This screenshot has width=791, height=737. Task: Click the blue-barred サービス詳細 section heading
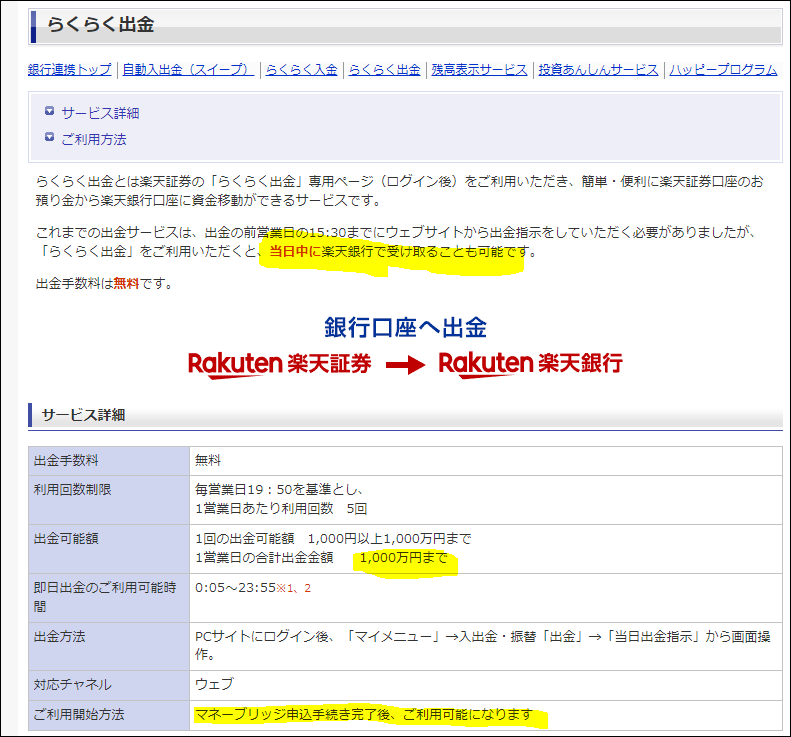click(x=83, y=415)
